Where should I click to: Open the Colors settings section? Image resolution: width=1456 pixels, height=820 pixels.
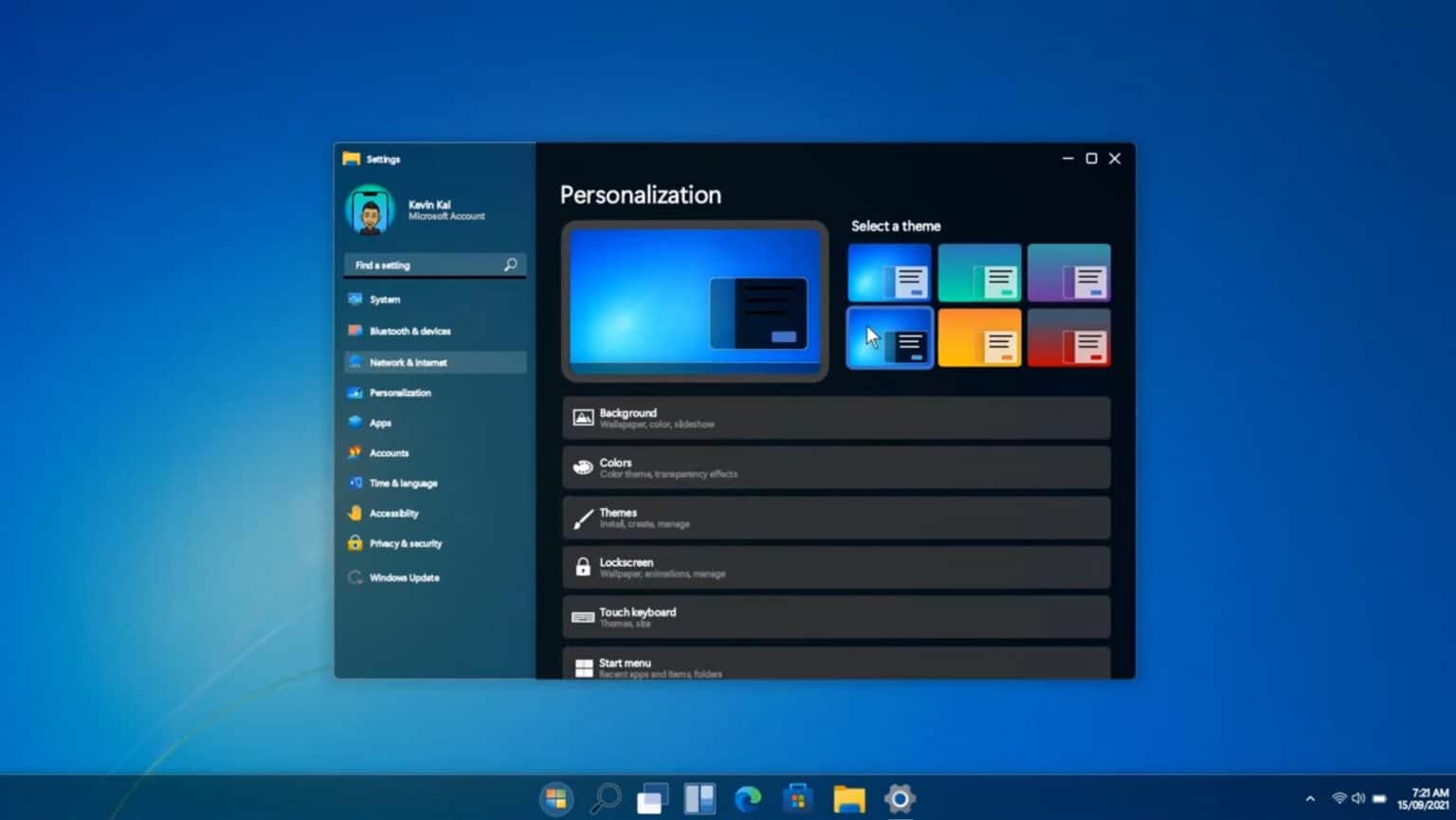tap(835, 466)
